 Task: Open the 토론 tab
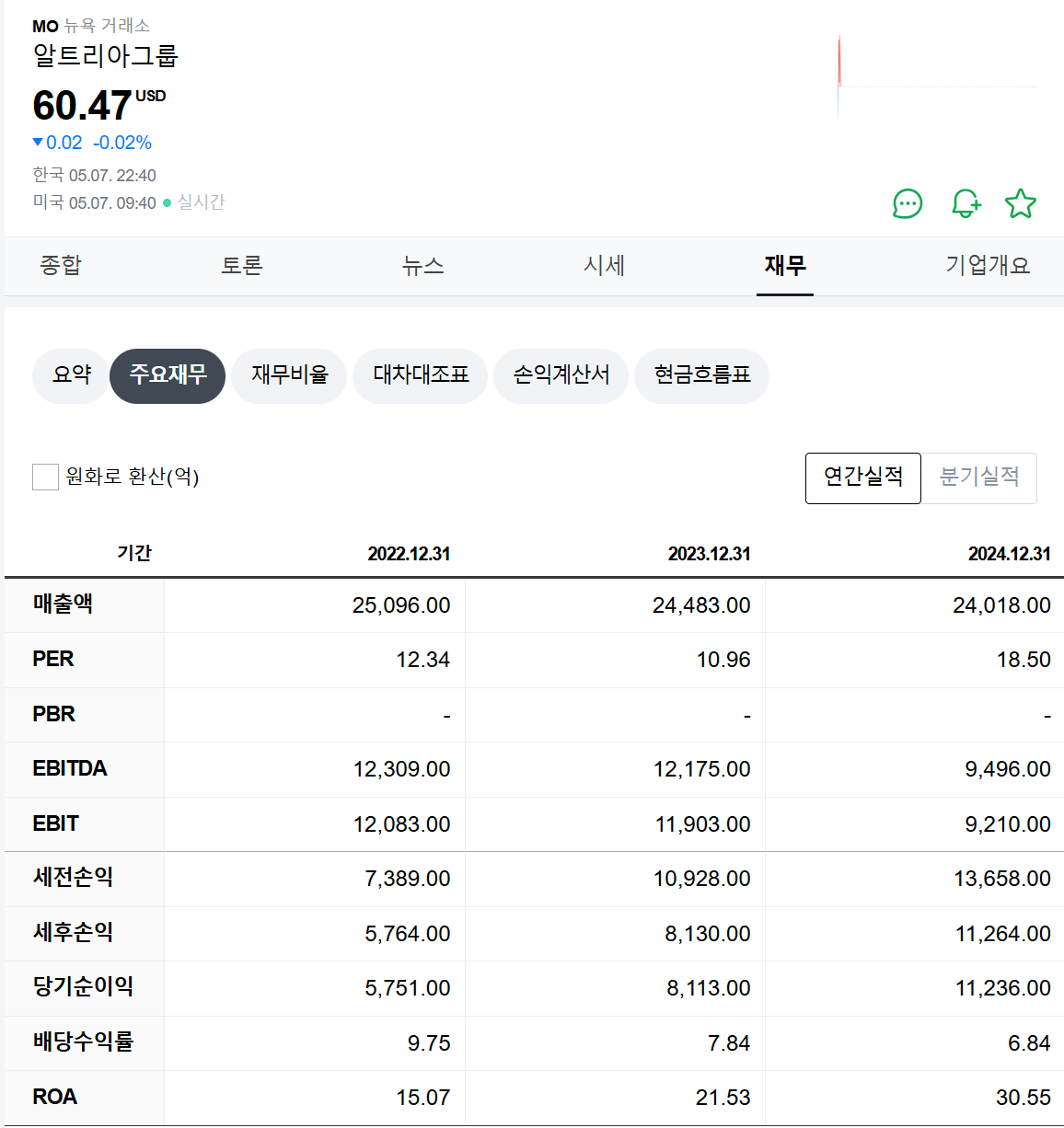click(x=242, y=266)
